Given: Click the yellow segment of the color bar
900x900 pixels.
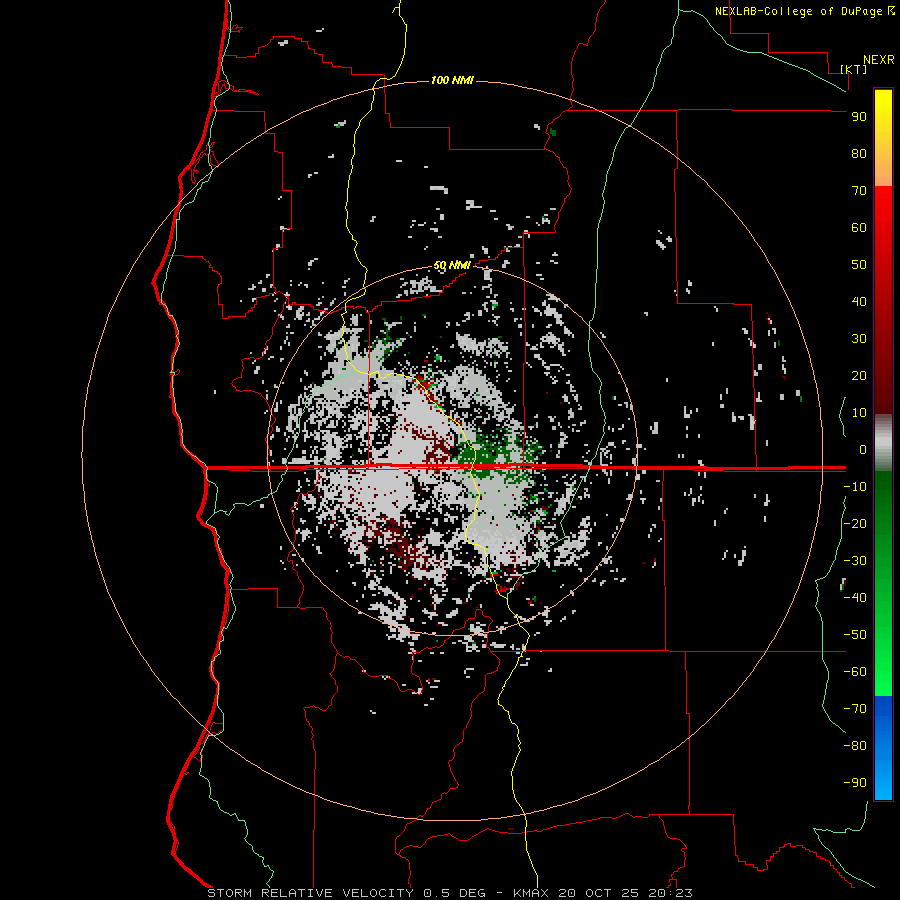Looking at the screenshot, I should (883, 138).
